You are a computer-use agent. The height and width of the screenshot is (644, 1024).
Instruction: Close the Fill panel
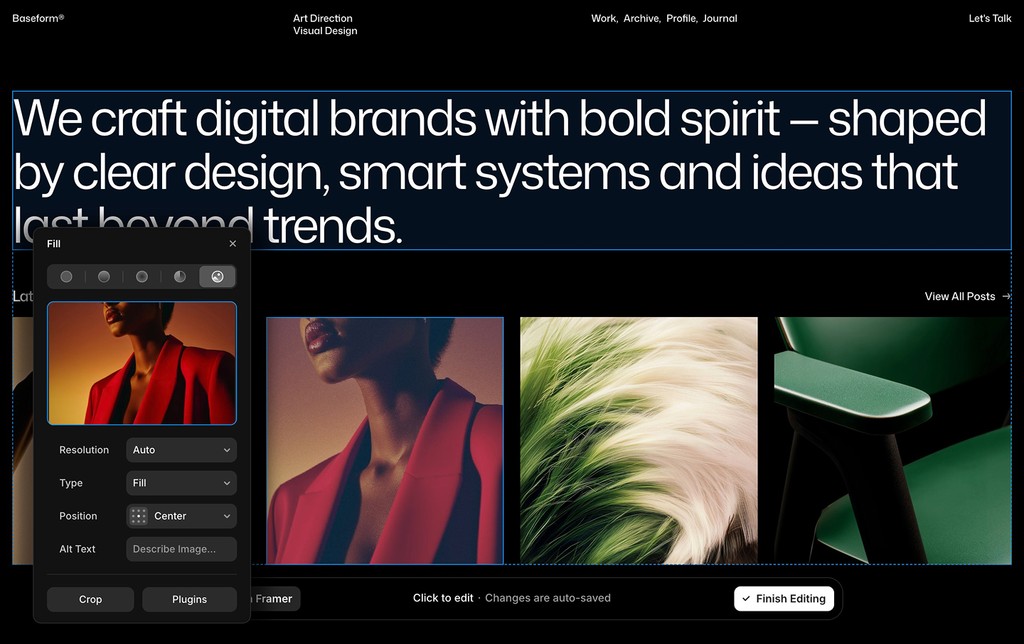click(232, 244)
